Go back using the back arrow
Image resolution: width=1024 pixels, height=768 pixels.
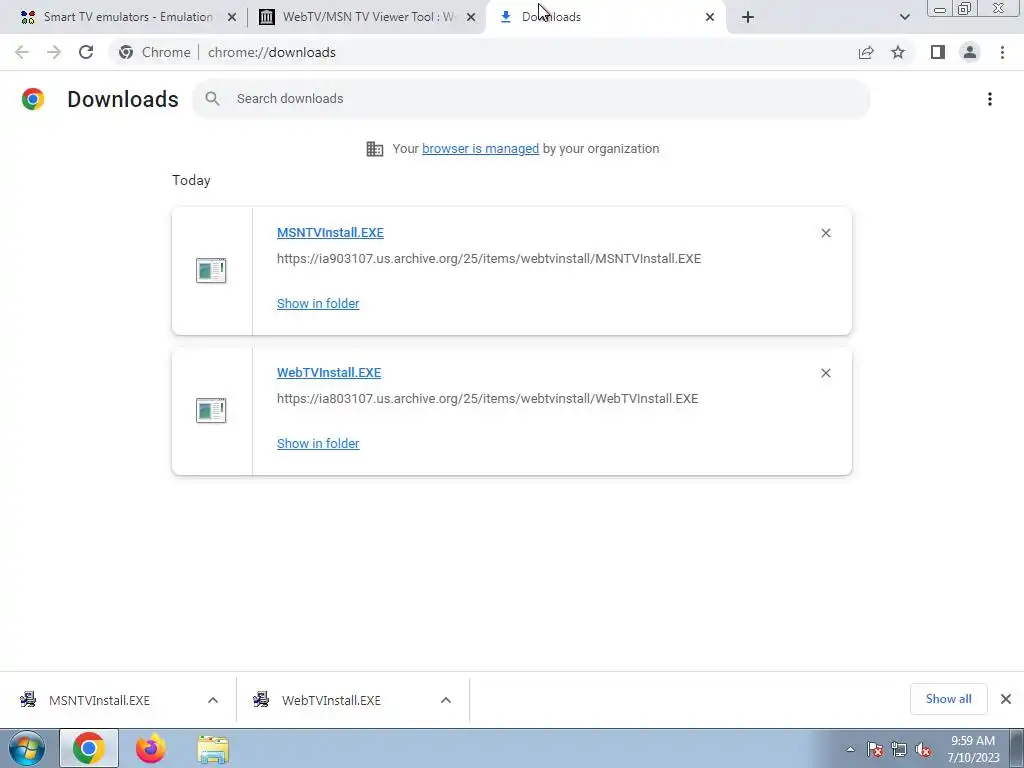coord(22,52)
